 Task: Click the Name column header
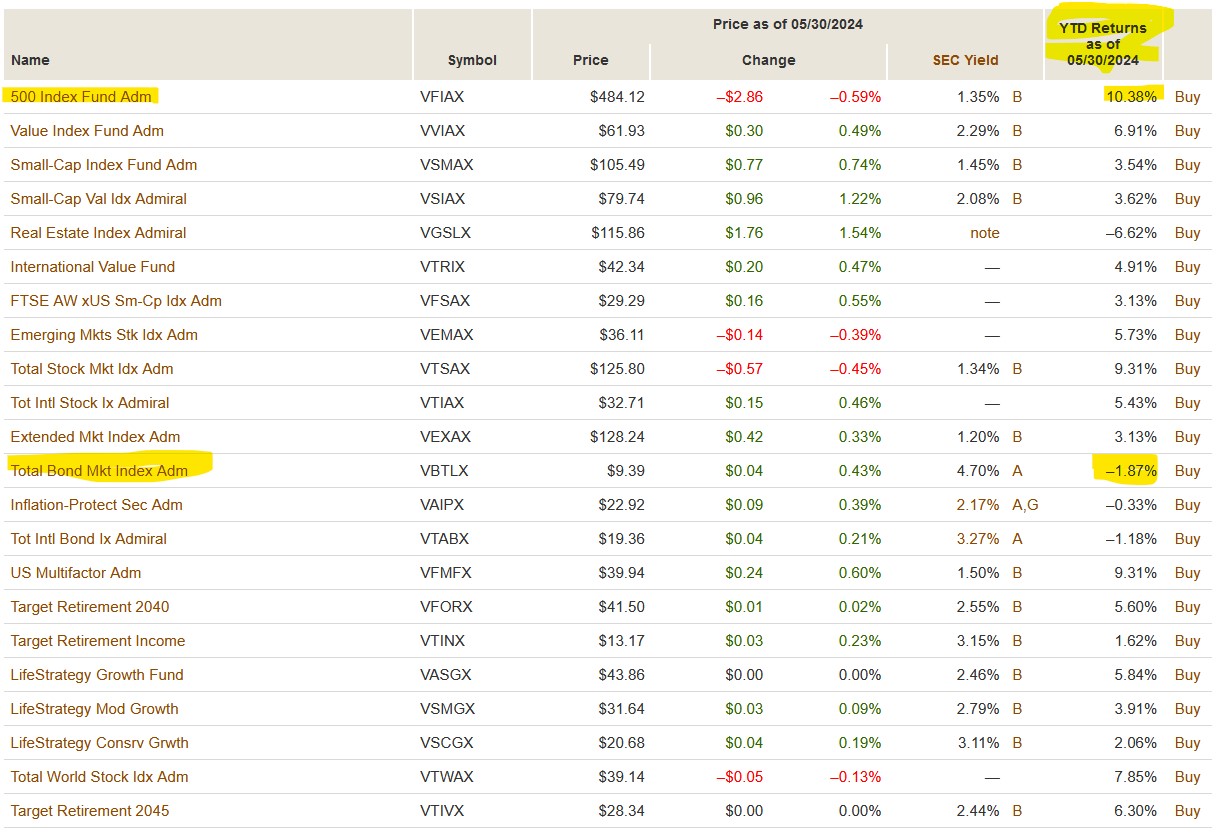pos(30,60)
